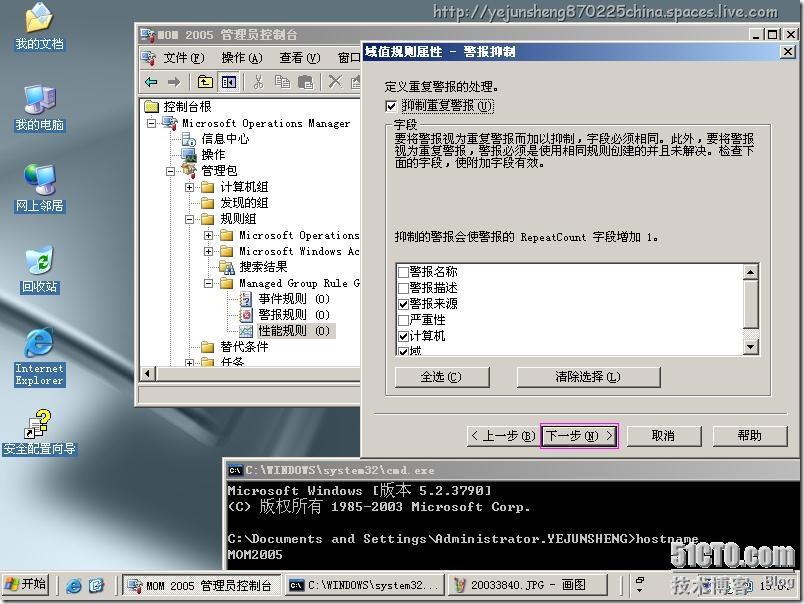Click 上一步(B) back button

(x=502, y=436)
